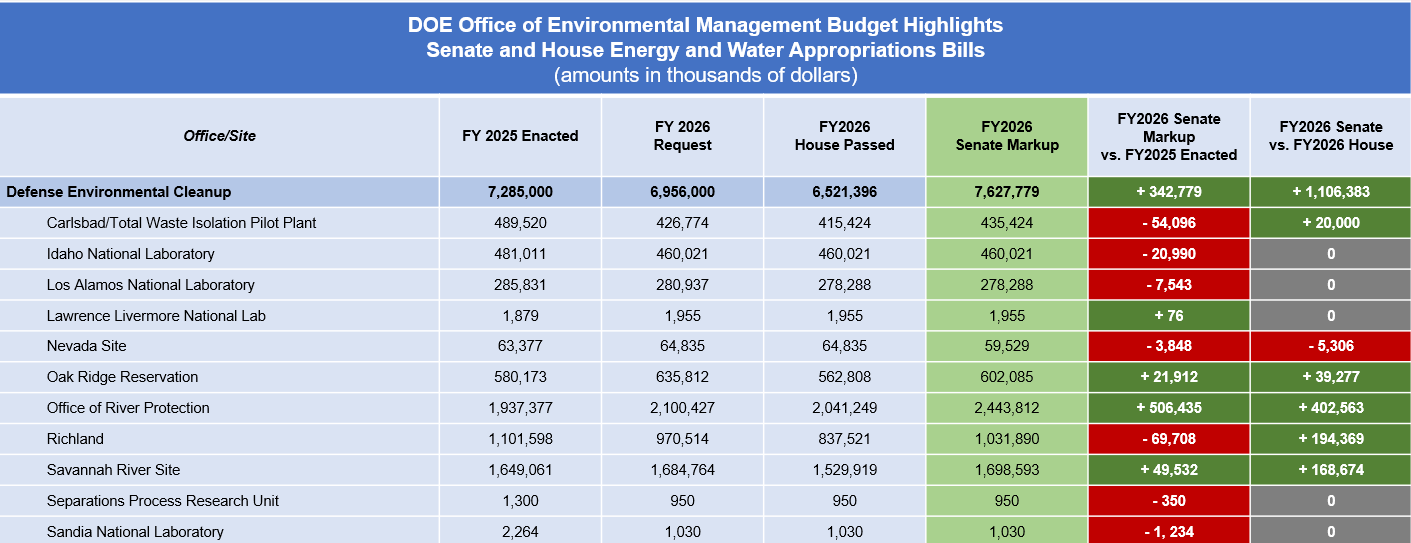Click the 481,011 Idaho enacted value
Viewport: 1411px width, 543px height.
pos(520,254)
